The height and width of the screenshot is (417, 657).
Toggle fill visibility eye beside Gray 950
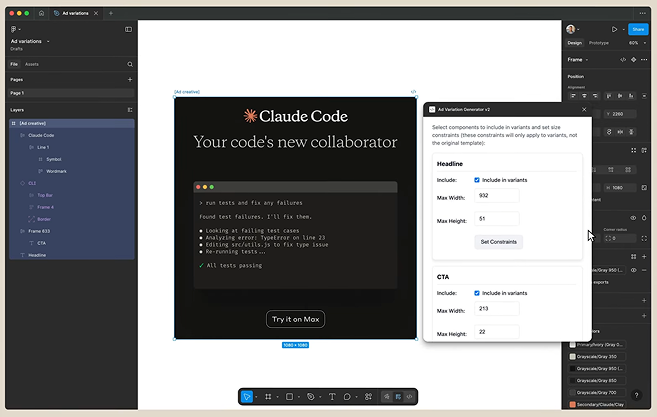point(634,270)
